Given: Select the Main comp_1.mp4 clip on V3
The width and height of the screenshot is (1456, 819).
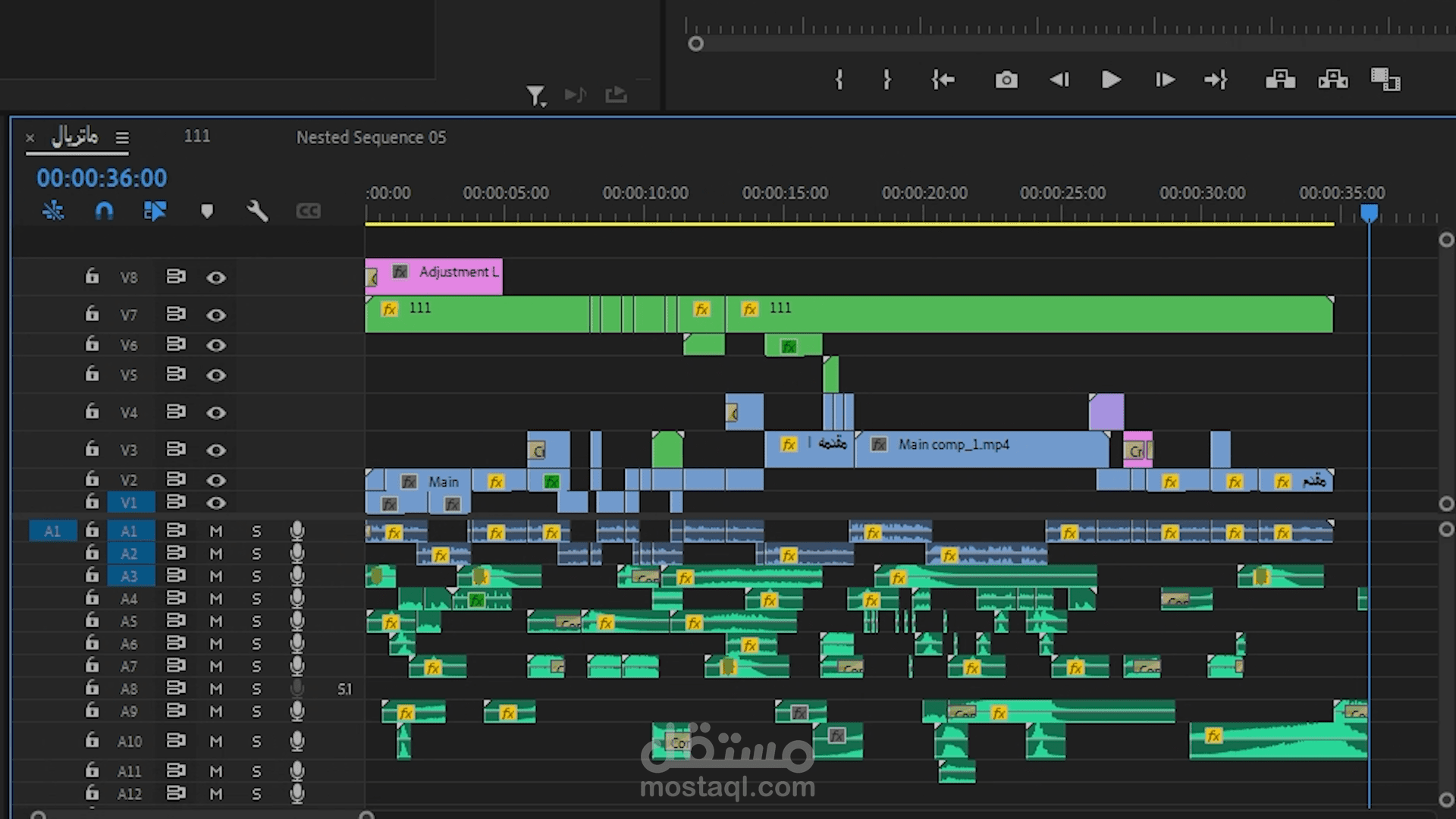Looking at the screenshot, I should tap(986, 449).
